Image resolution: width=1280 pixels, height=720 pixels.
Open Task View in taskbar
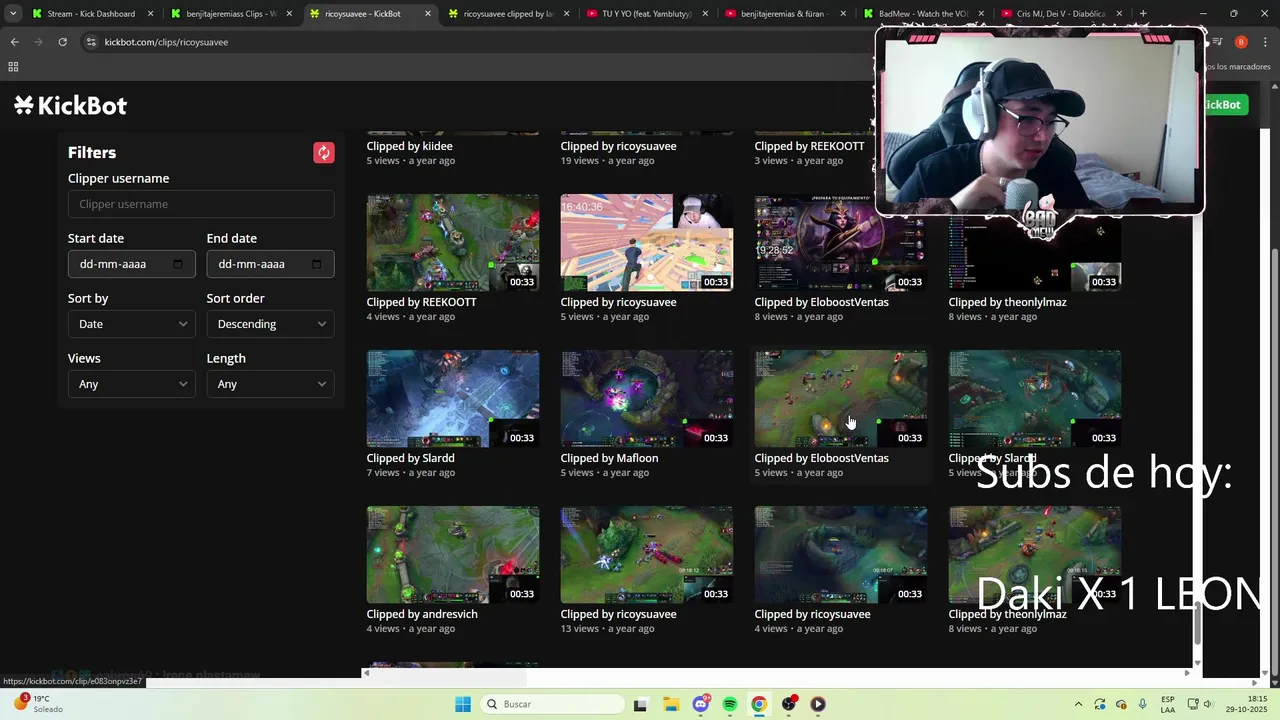[640, 704]
